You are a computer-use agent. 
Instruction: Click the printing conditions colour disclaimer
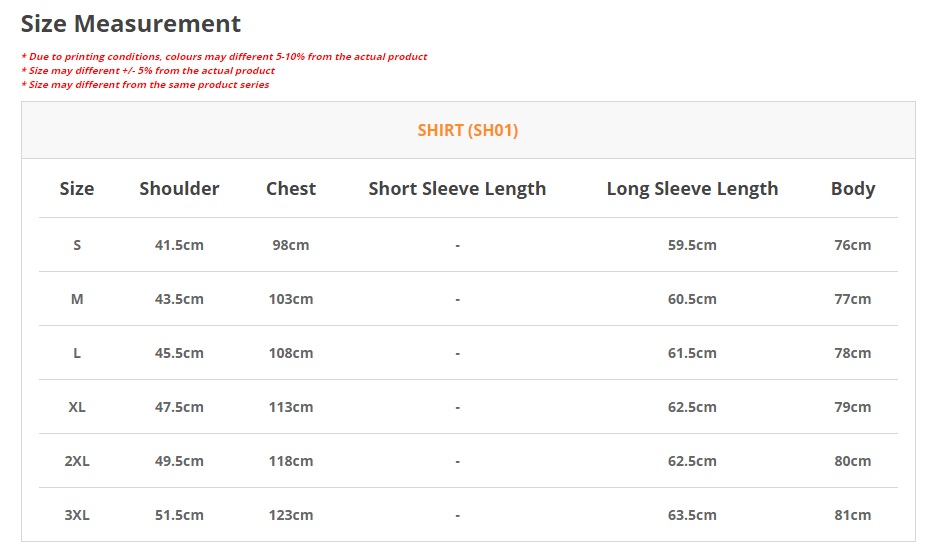click(x=224, y=57)
